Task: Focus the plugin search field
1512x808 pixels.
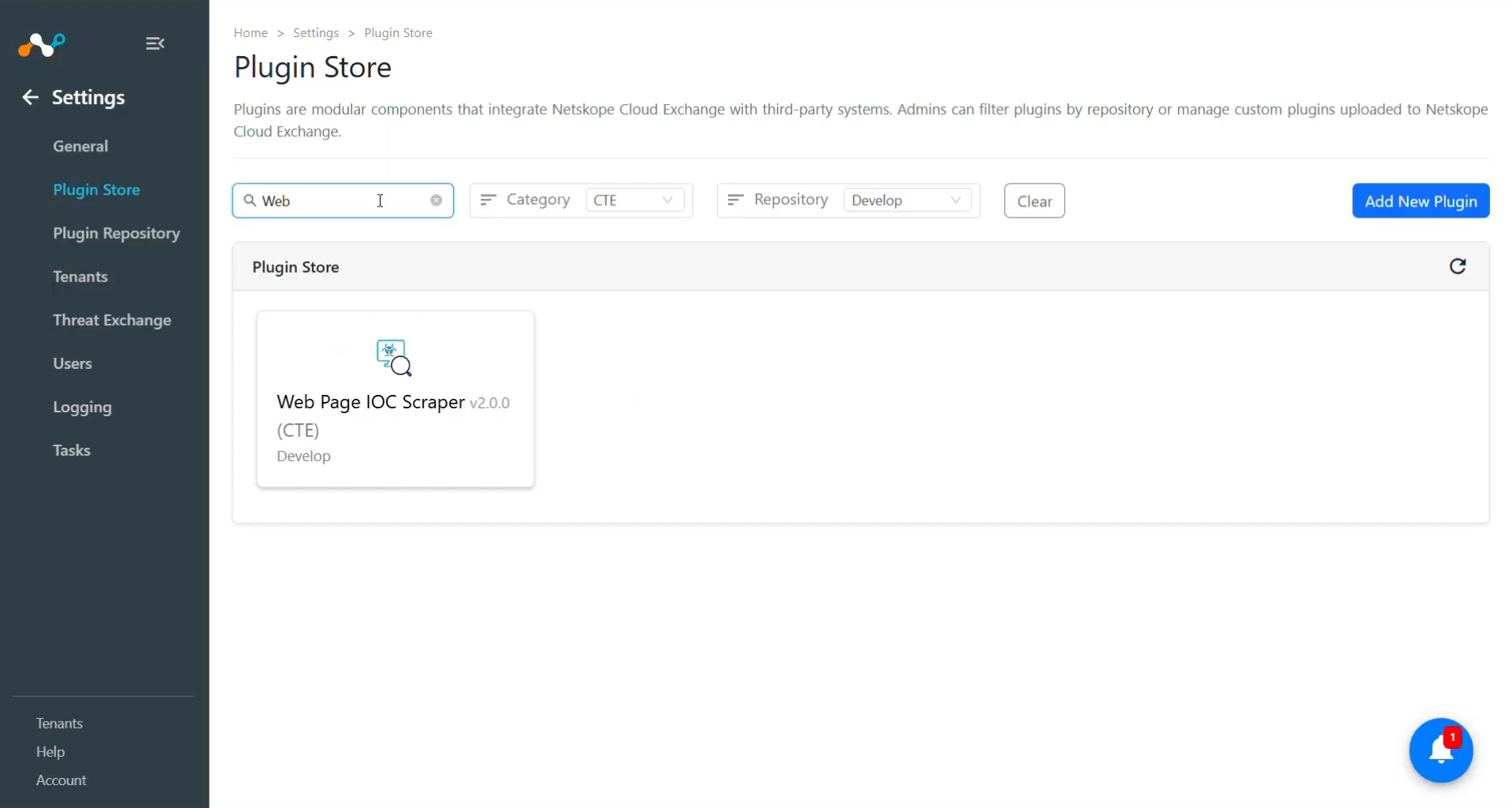Action: pyautogui.click(x=343, y=200)
